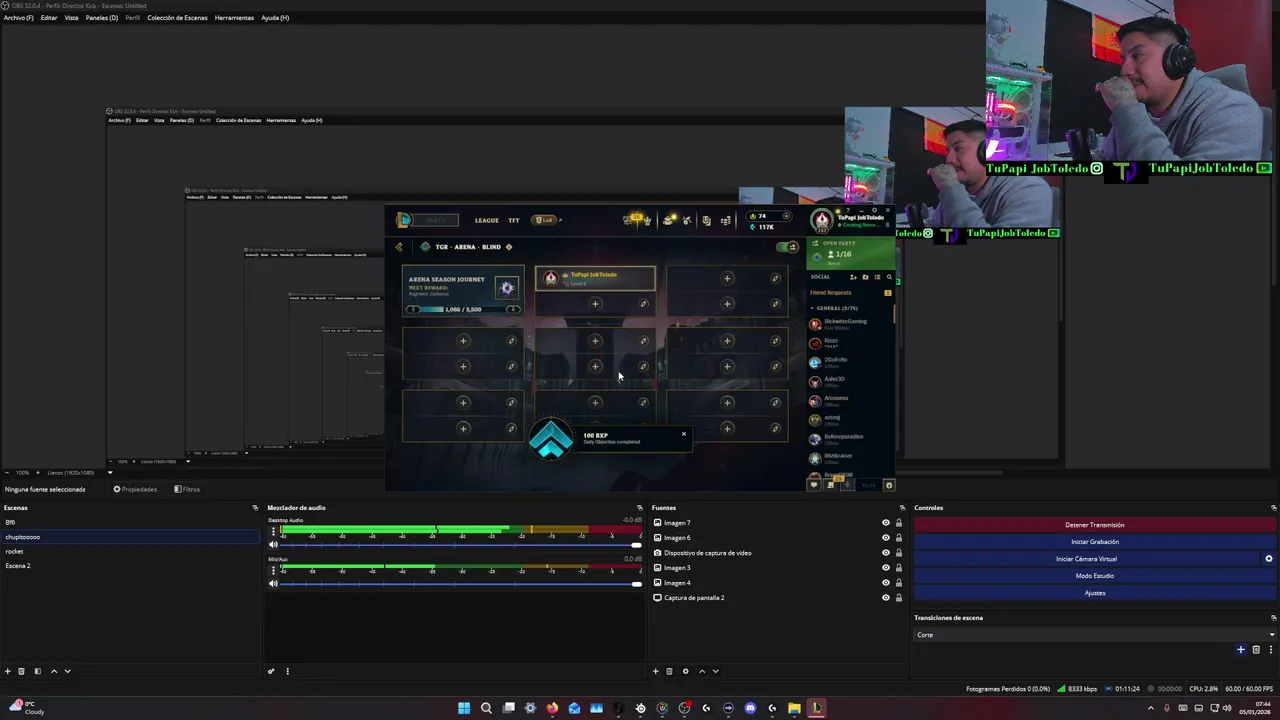This screenshot has height=720, width=1280.
Task: Close the 100 BXP notification popup
Action: 684,434
